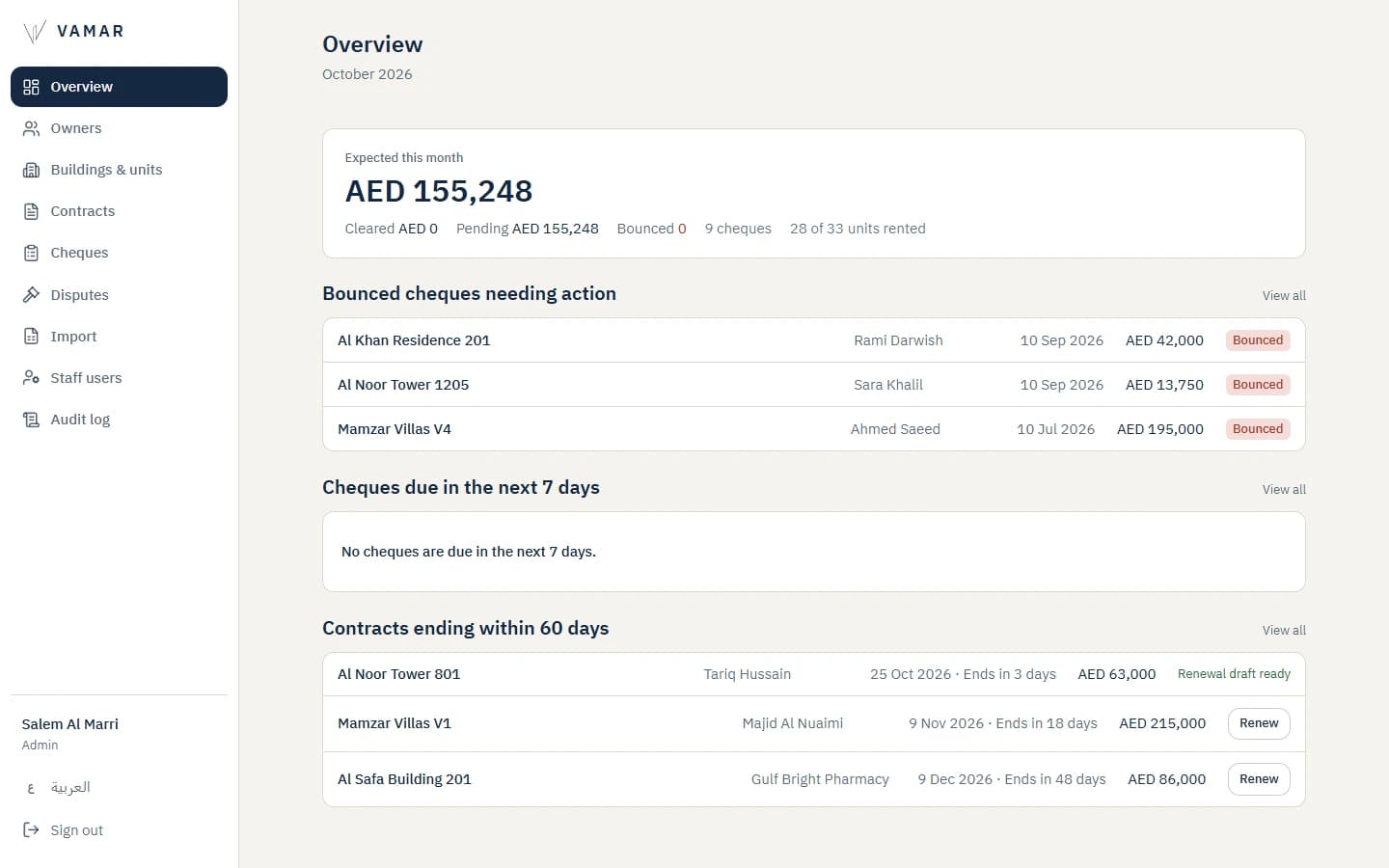The image size is (1389, 868).
Task: Click the Arabic language letter icon
Action: coord(31,788)
